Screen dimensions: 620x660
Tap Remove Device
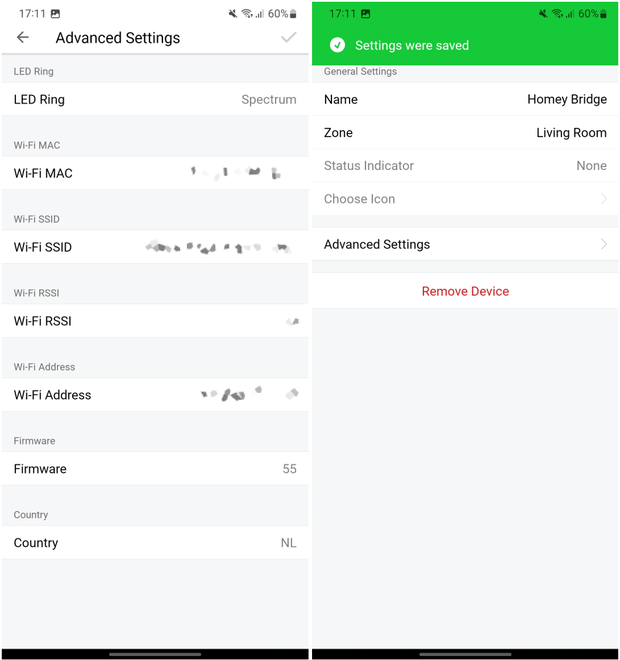coord(465,291)
